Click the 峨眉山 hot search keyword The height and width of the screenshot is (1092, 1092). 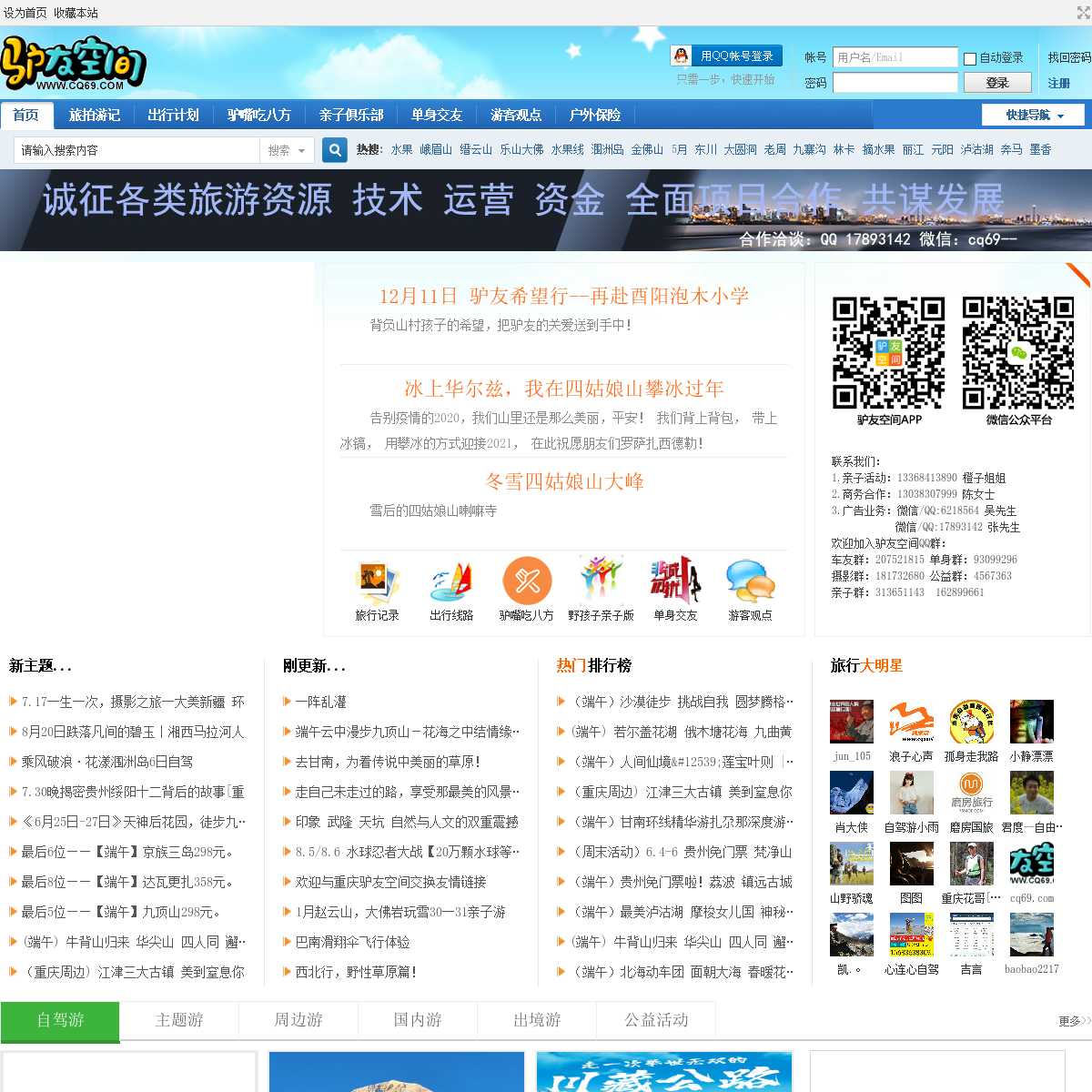(x=436, y=149)
